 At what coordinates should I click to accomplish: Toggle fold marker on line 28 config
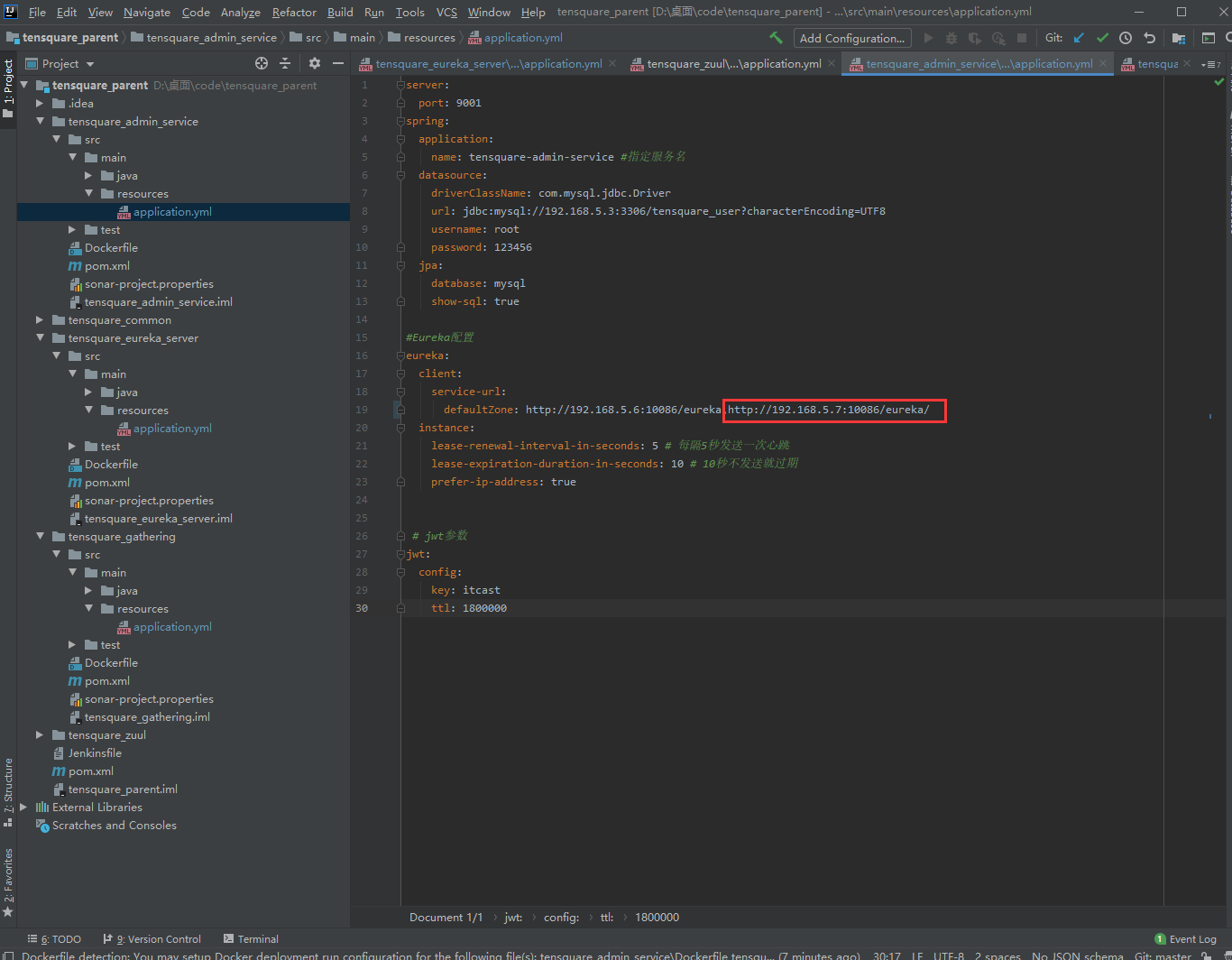(x=400, y=572)
